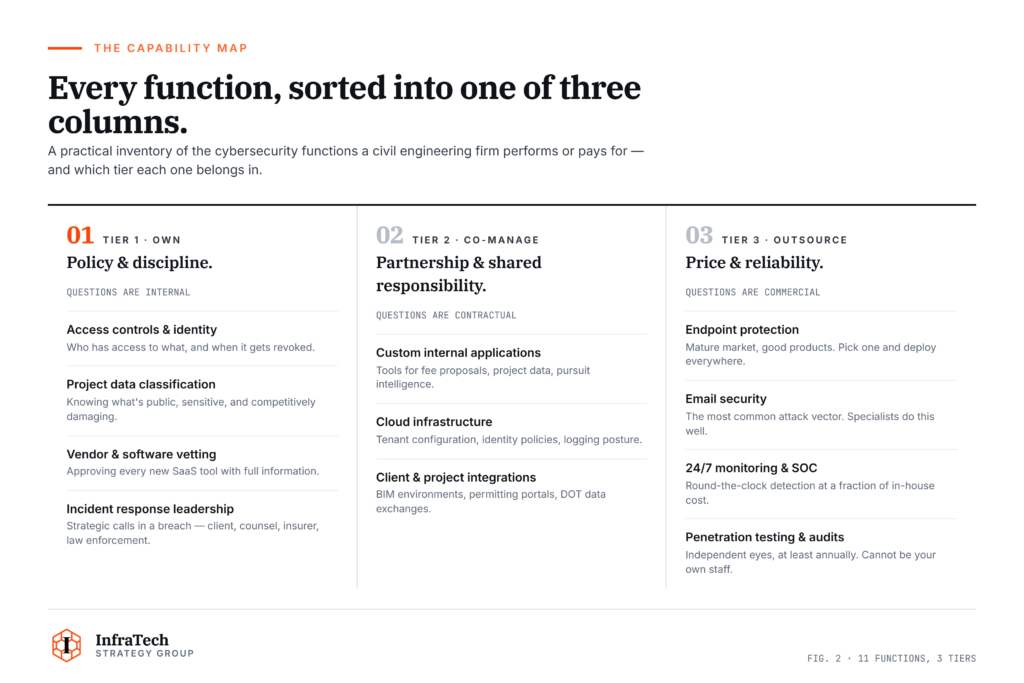
Task: Click the gray 03 tier number
Action: [699, 235]
